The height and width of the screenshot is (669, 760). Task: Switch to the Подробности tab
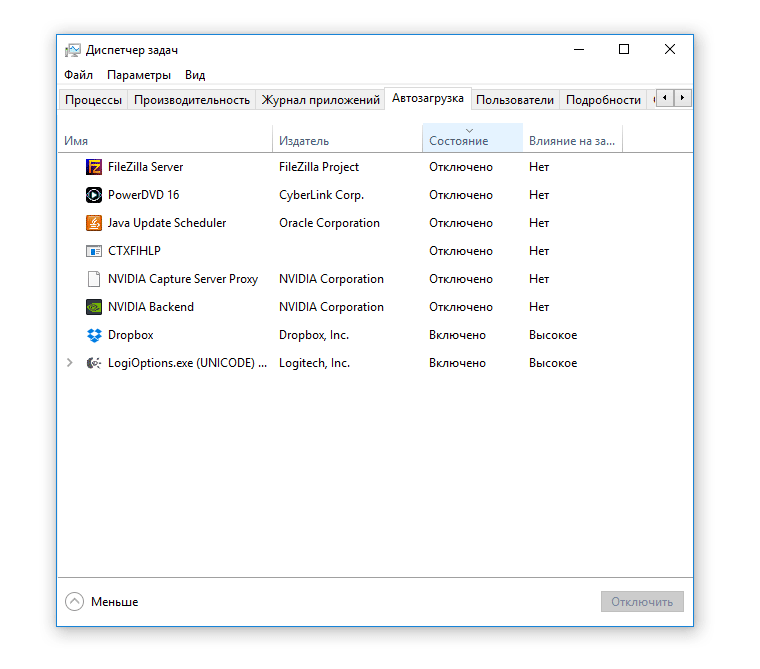603,100
